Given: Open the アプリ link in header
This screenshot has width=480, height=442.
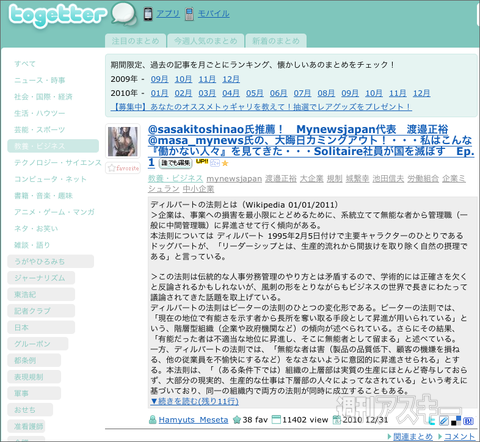Looking at the screenshot, I should [x=168, y=14].
